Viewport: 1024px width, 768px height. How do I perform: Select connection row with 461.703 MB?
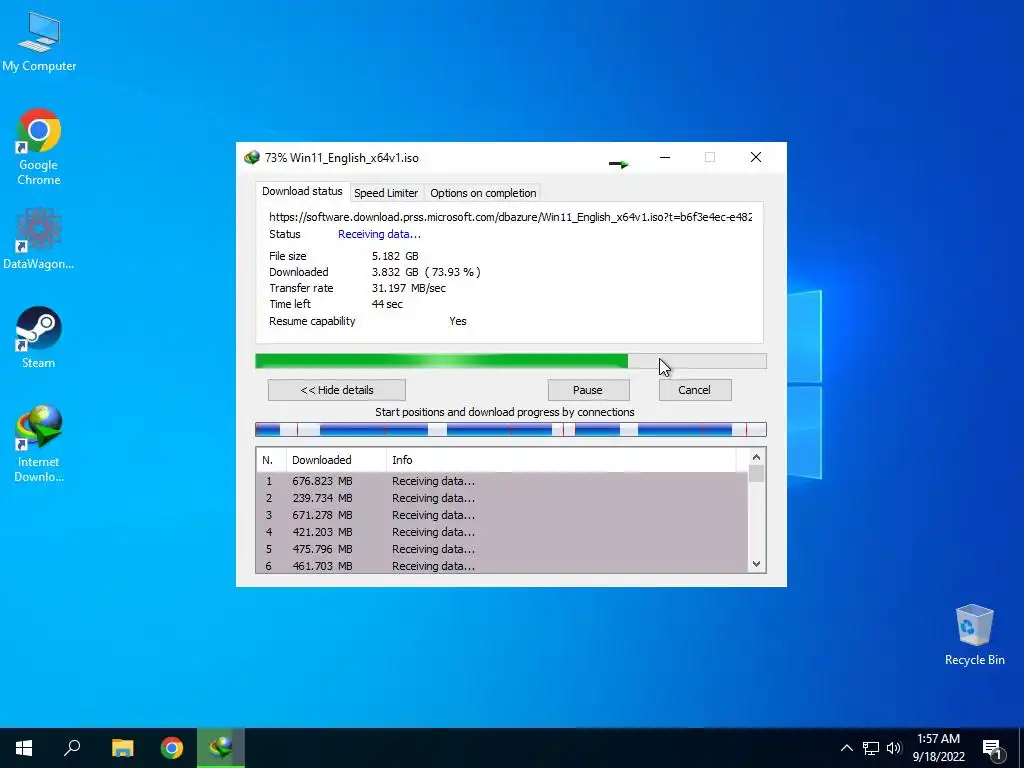[x=502, y=566]
